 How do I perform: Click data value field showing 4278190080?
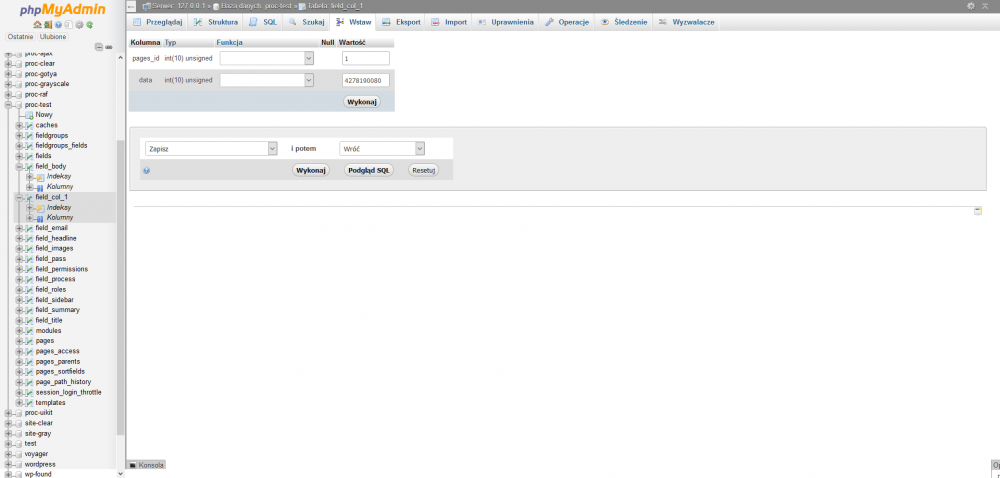pyautogui.click(x=365, y=80)
